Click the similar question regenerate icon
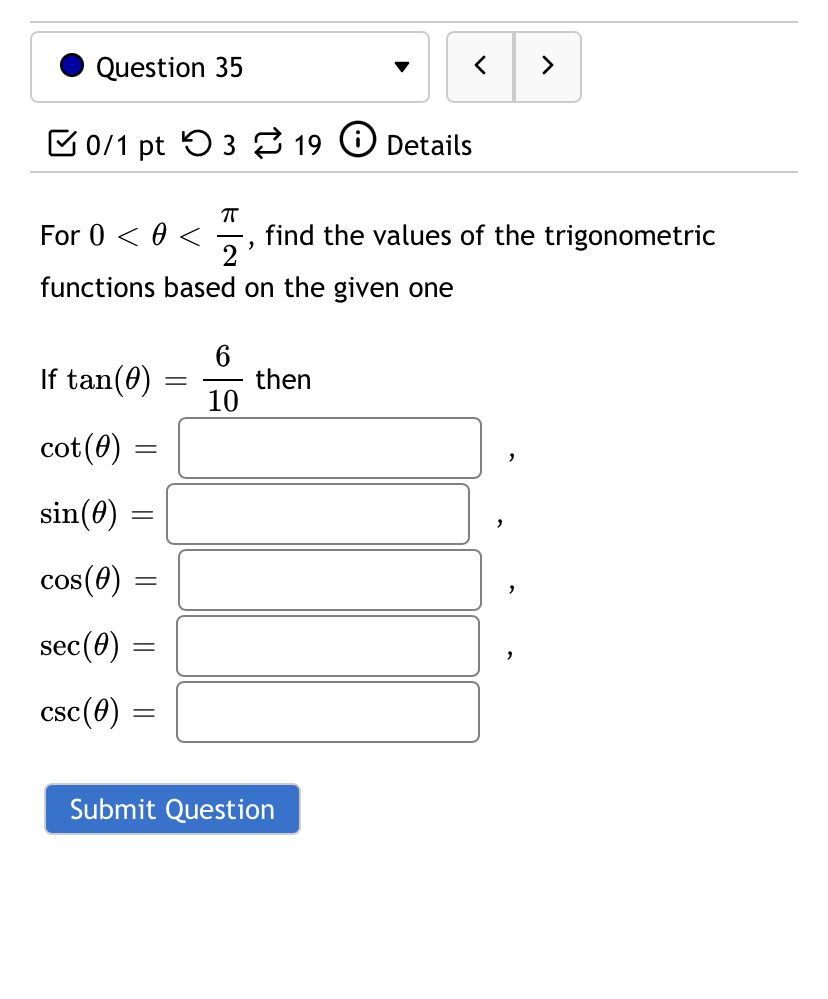The image size is (828, 999). click(x=269, y=144)
